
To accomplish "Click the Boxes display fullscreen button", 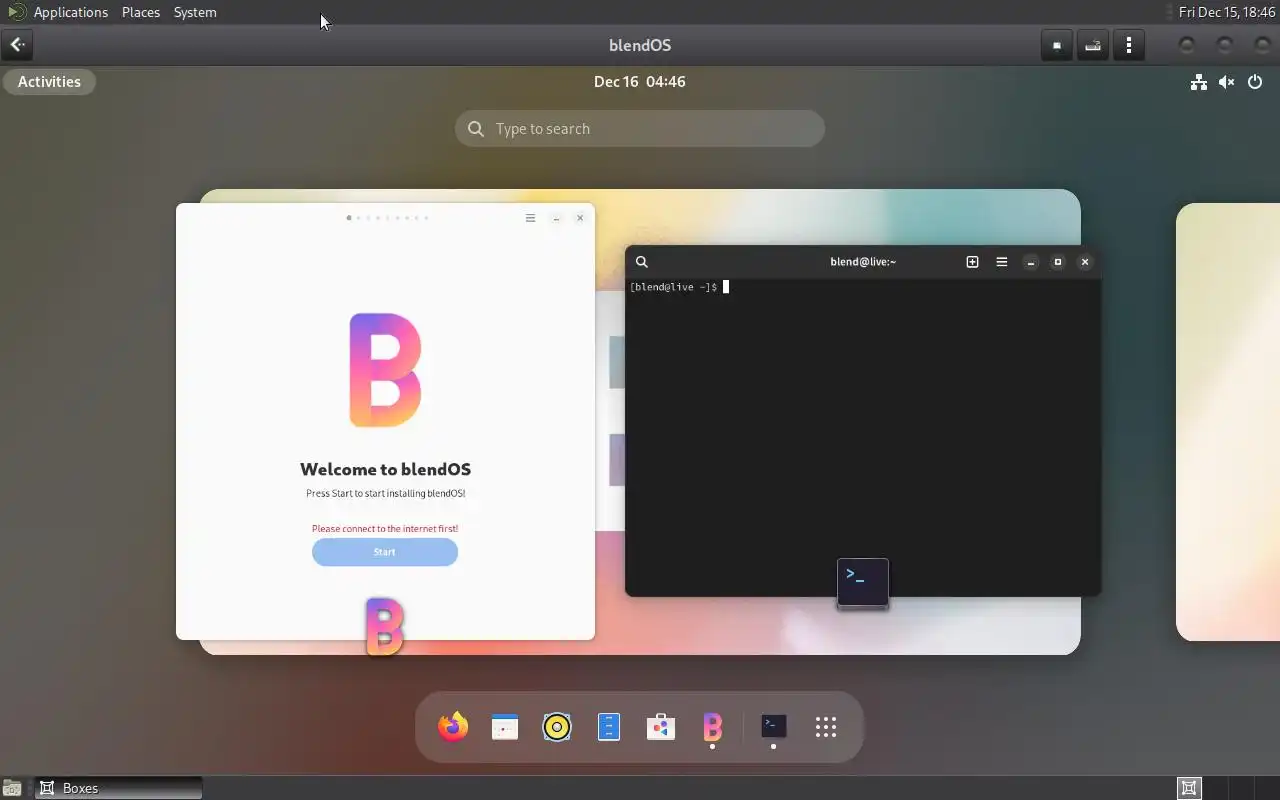I will pos(1057,45).
